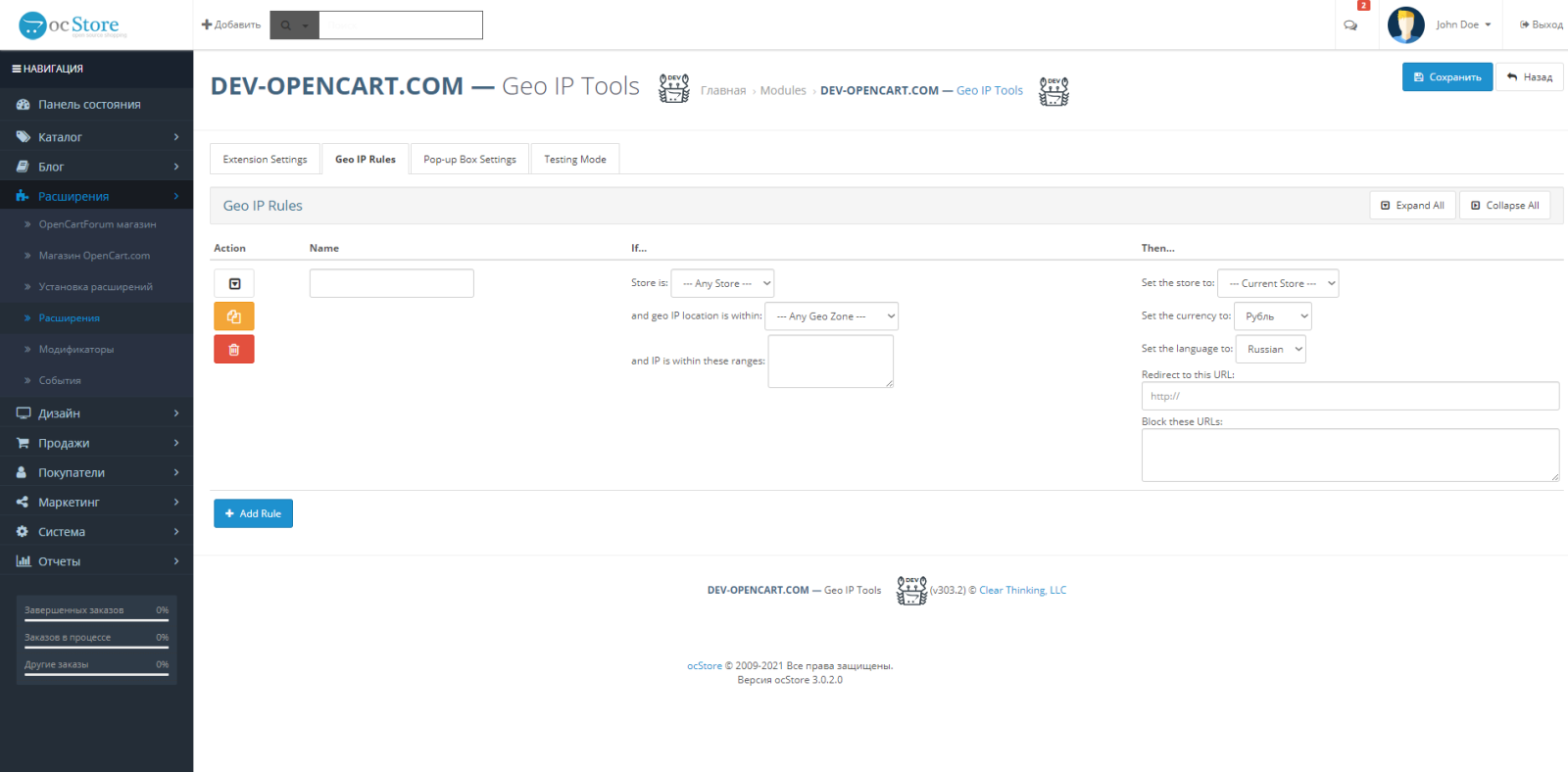Screen dimensions: 1568x773
Task: Open the Pop-up Box Settings tab
Action: coord(469,160)
